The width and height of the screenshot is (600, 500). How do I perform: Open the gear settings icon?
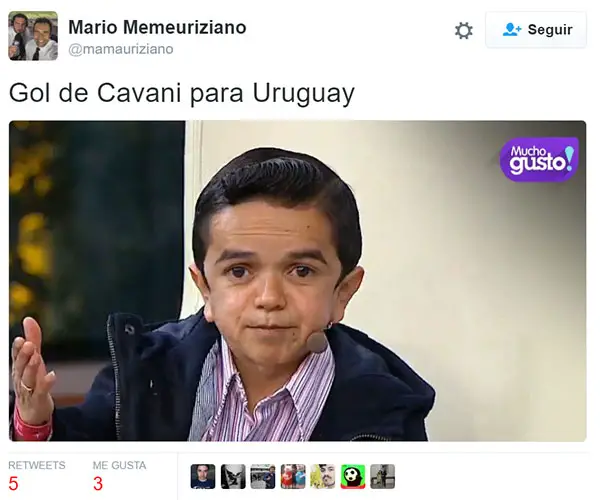[x=463, y=30]
